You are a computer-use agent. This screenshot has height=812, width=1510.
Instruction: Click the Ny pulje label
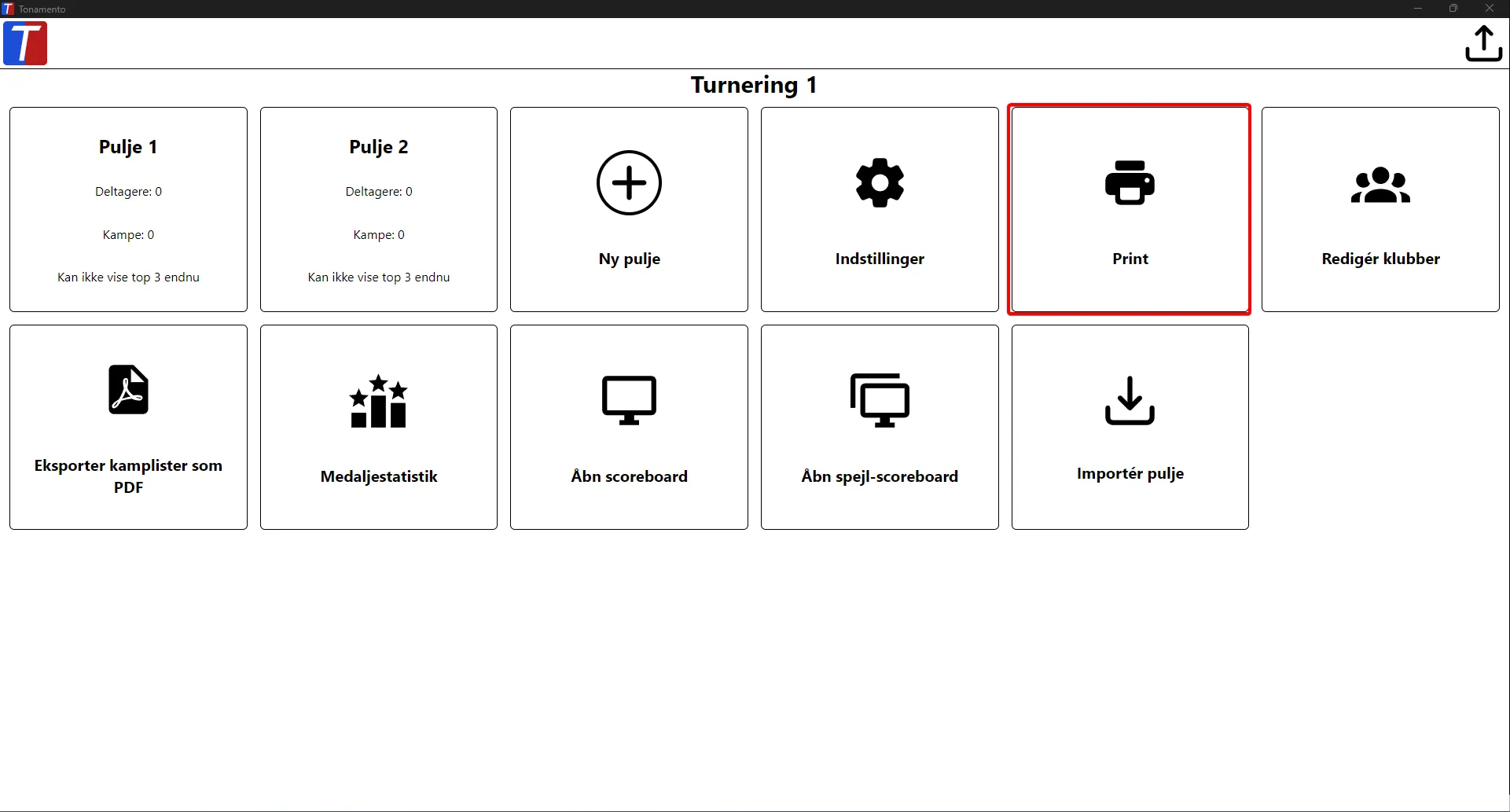(629, 259)
